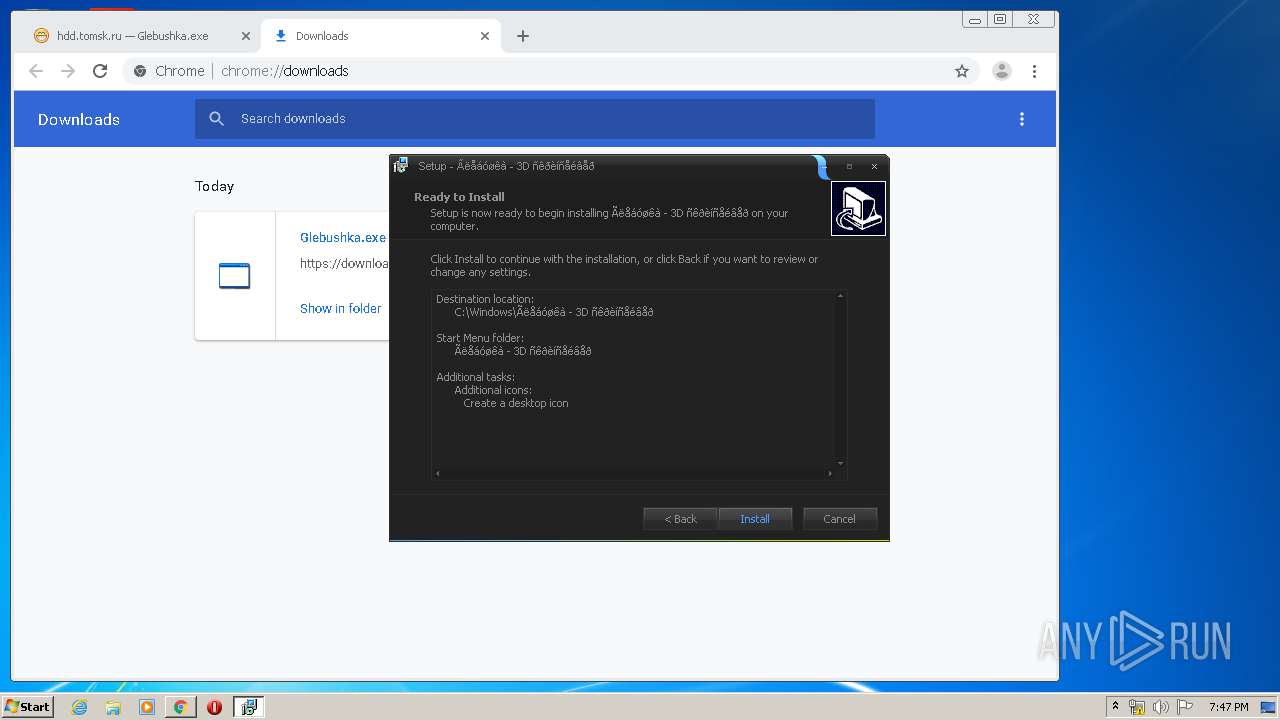Open Show in folder link
The image size is (1280, 720).
(340, 308)
